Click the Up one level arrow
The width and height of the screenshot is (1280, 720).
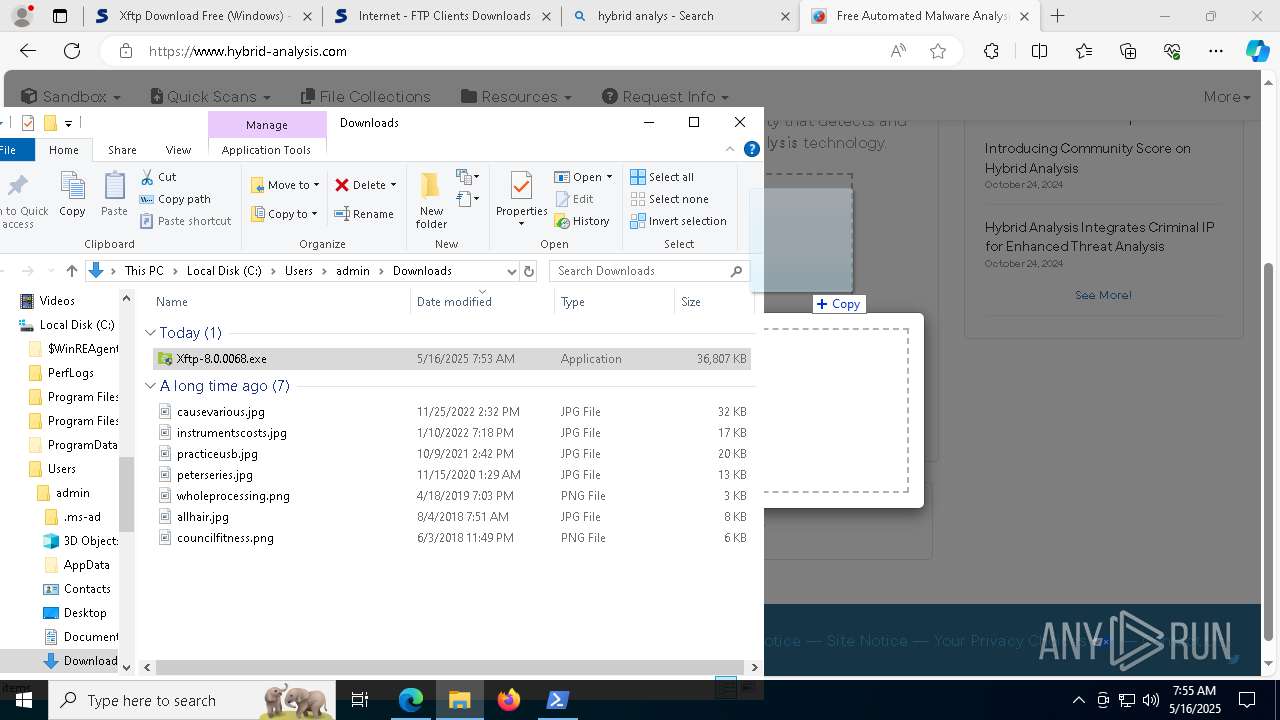tap(71, 271)
